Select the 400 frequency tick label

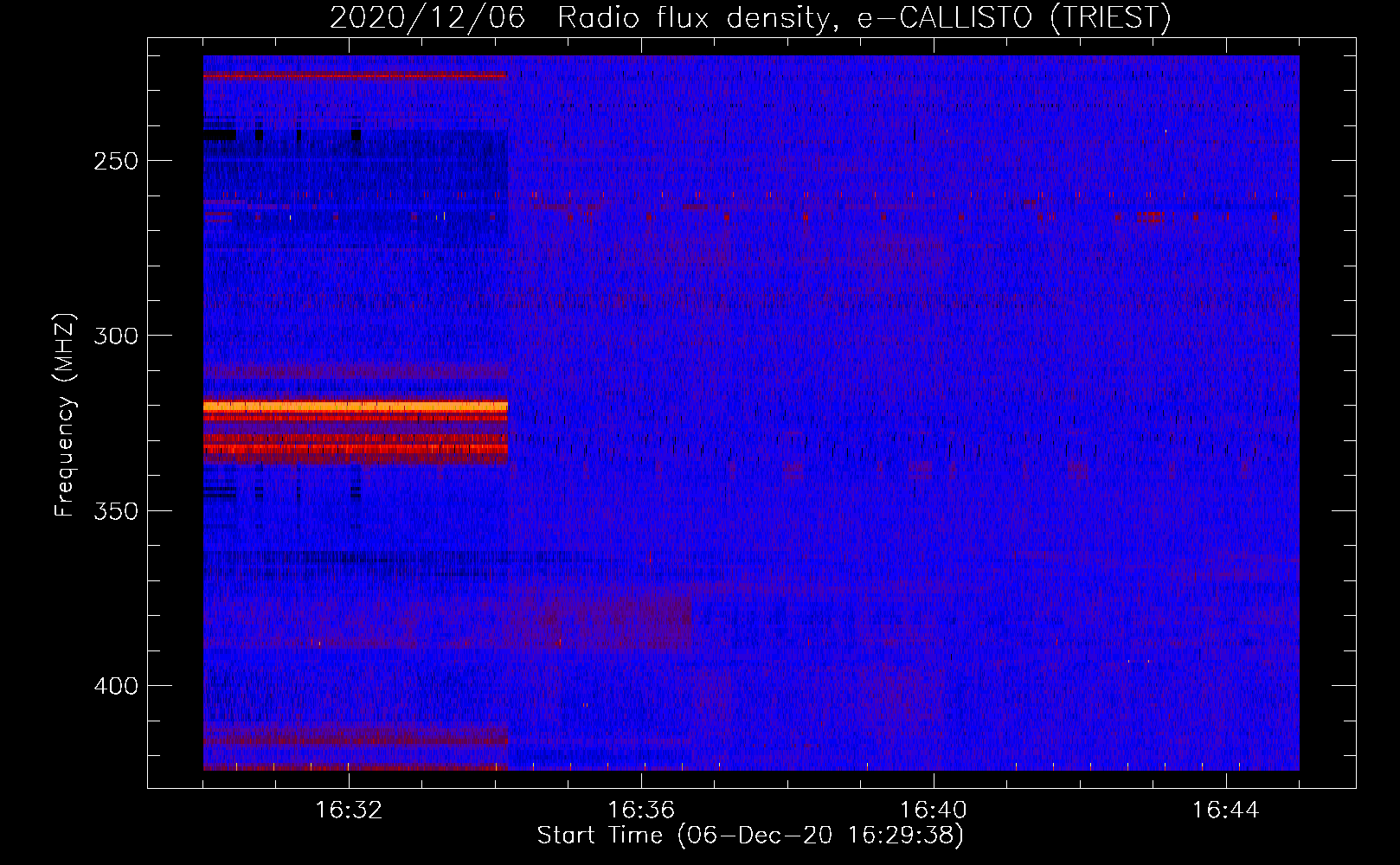116,686
